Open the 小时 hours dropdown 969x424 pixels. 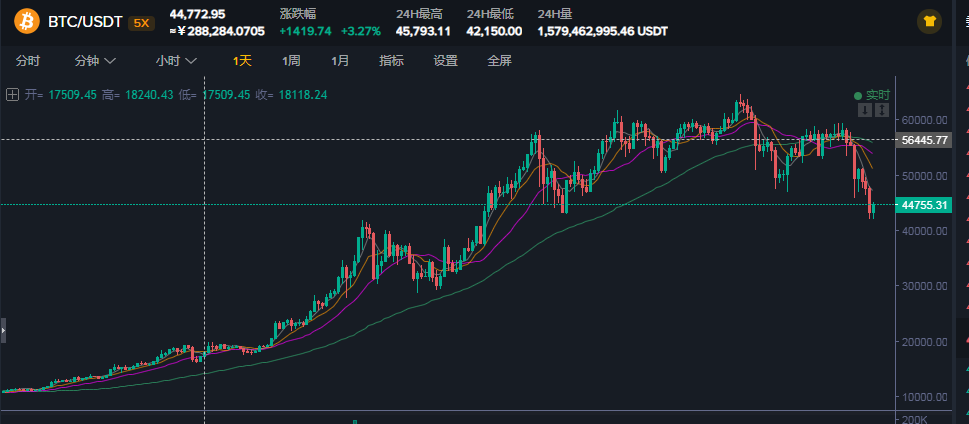point(176,61)
